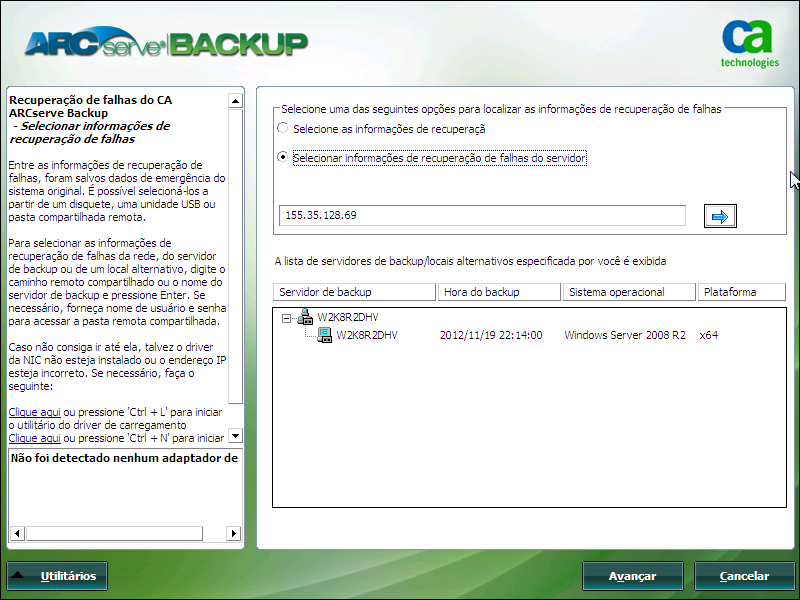The height and width of the screenshot is (600, 800).
Task: Click the CA technologies logo
Action: 749,44
